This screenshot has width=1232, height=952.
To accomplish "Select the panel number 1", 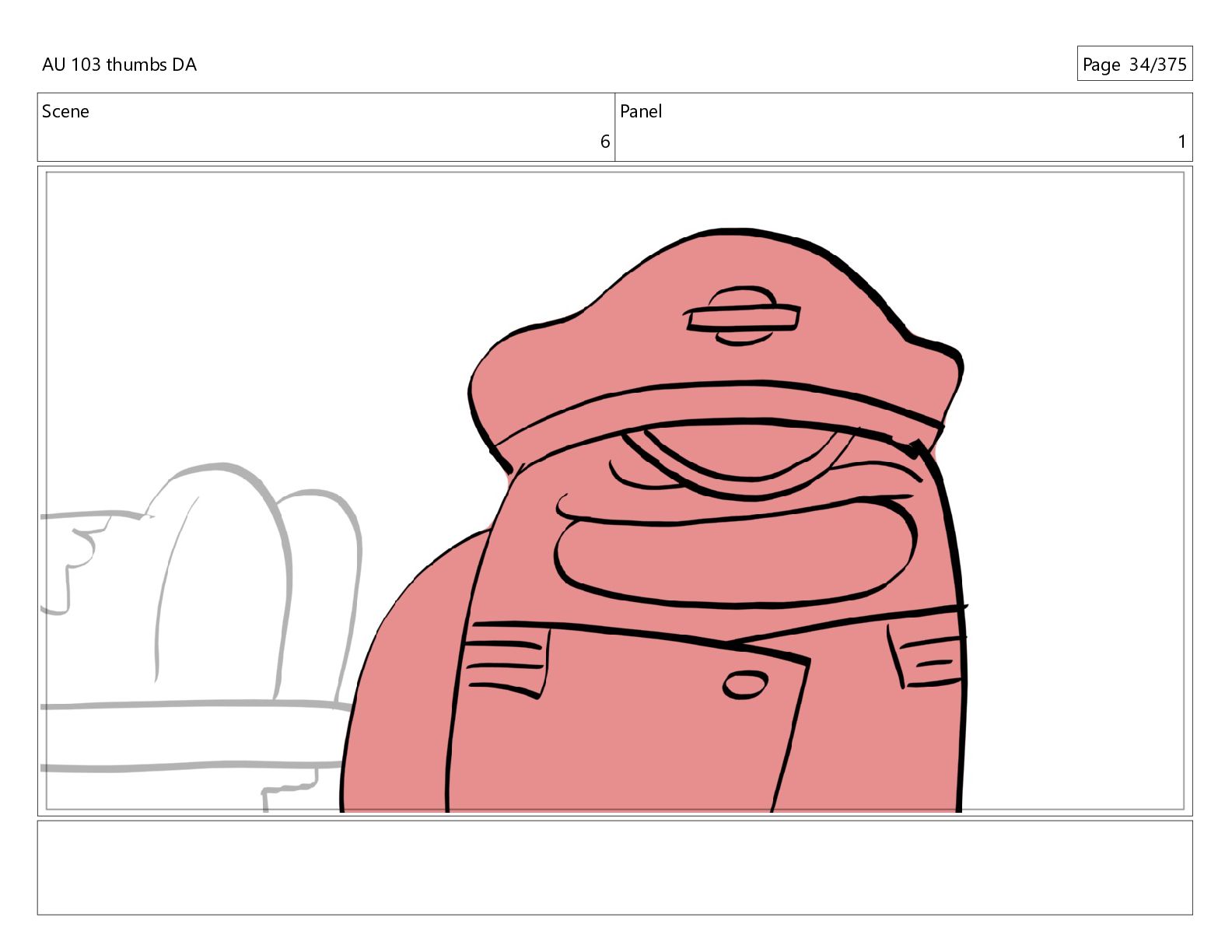I will tap(1181, 142).
